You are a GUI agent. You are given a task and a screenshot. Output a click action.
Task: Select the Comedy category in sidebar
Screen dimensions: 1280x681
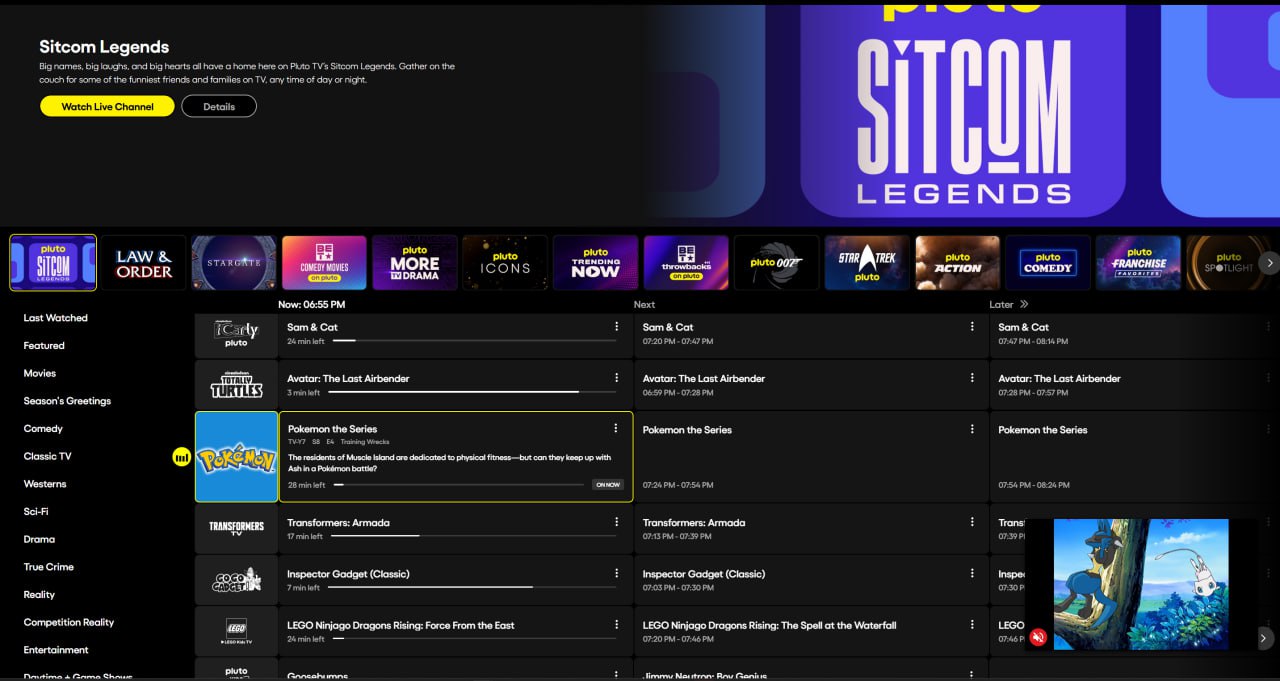click(x=43, y=429)
